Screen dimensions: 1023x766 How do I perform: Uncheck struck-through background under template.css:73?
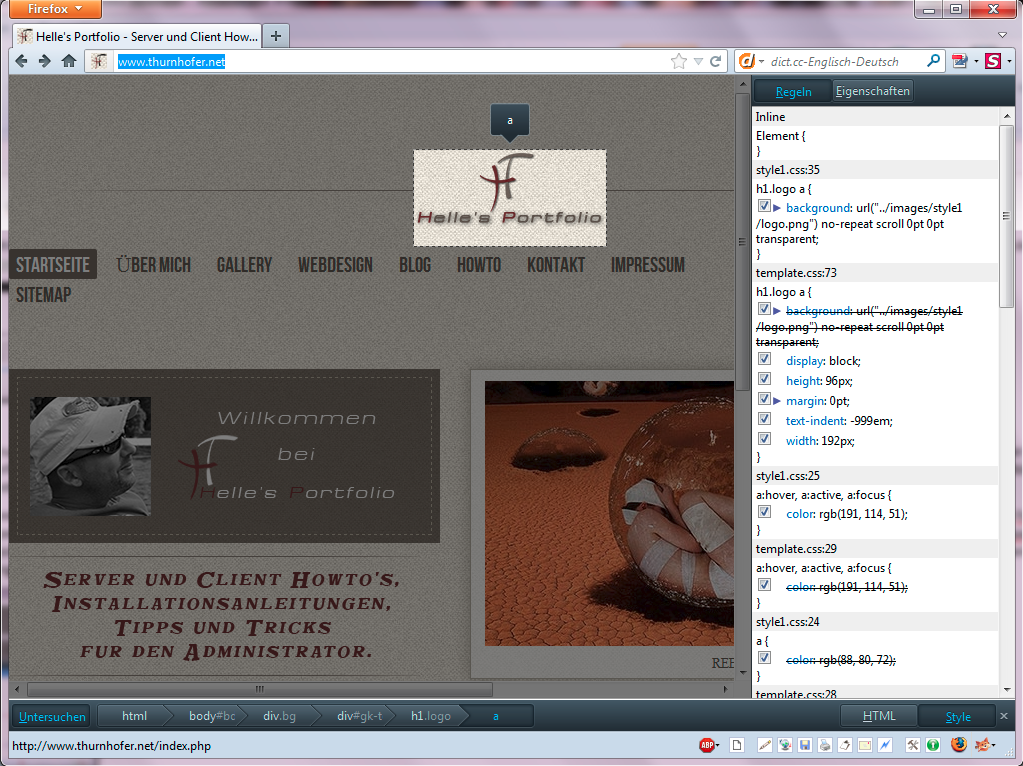(x=764, y=309)
